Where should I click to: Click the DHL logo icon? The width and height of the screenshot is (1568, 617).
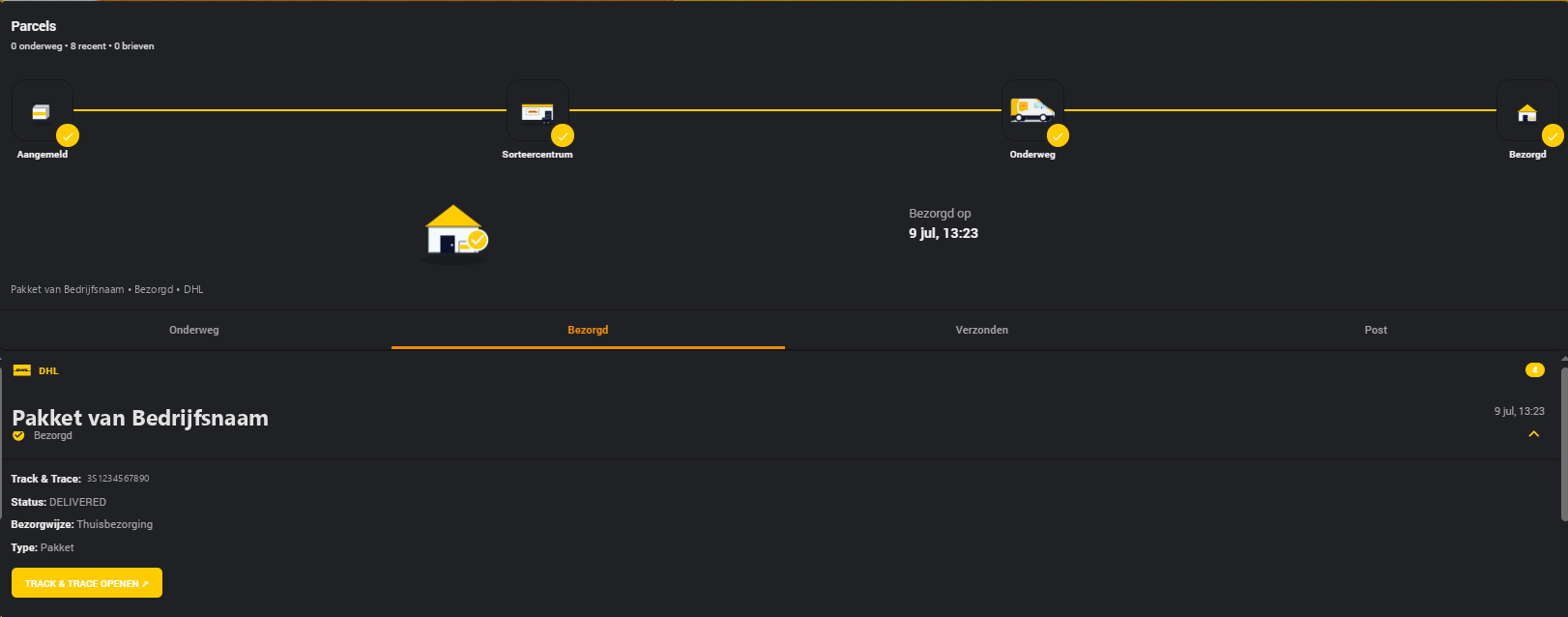[22, 370]
